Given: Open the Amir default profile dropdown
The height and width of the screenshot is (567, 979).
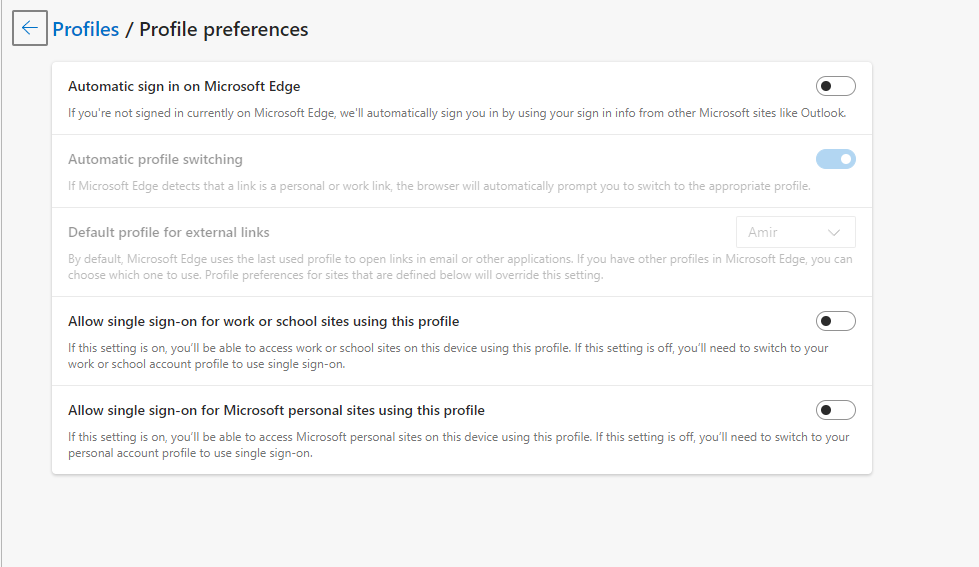Looking at the screenshot, I should pos(795,232).
